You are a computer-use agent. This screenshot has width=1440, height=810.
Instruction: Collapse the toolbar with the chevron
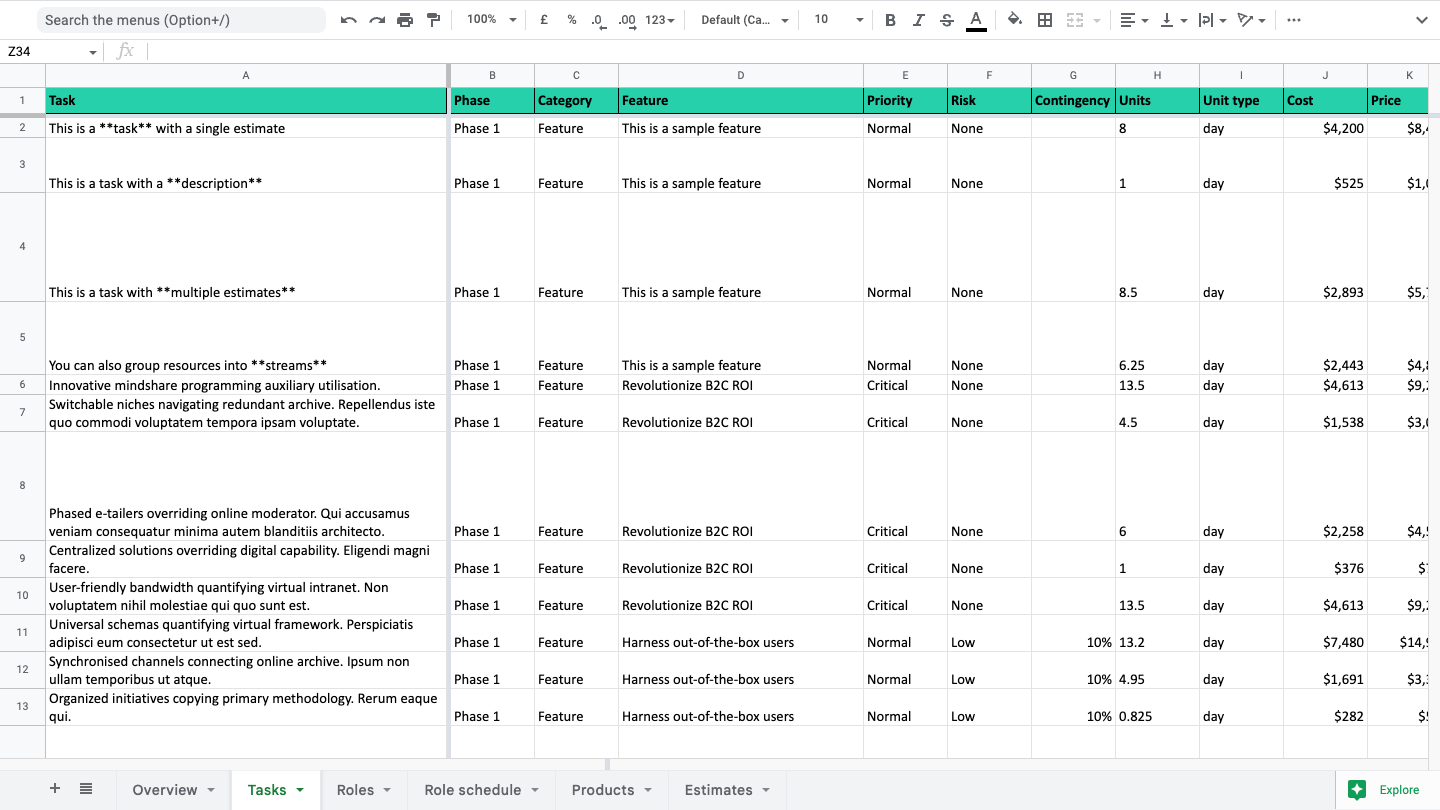[x=1422, y=20]
